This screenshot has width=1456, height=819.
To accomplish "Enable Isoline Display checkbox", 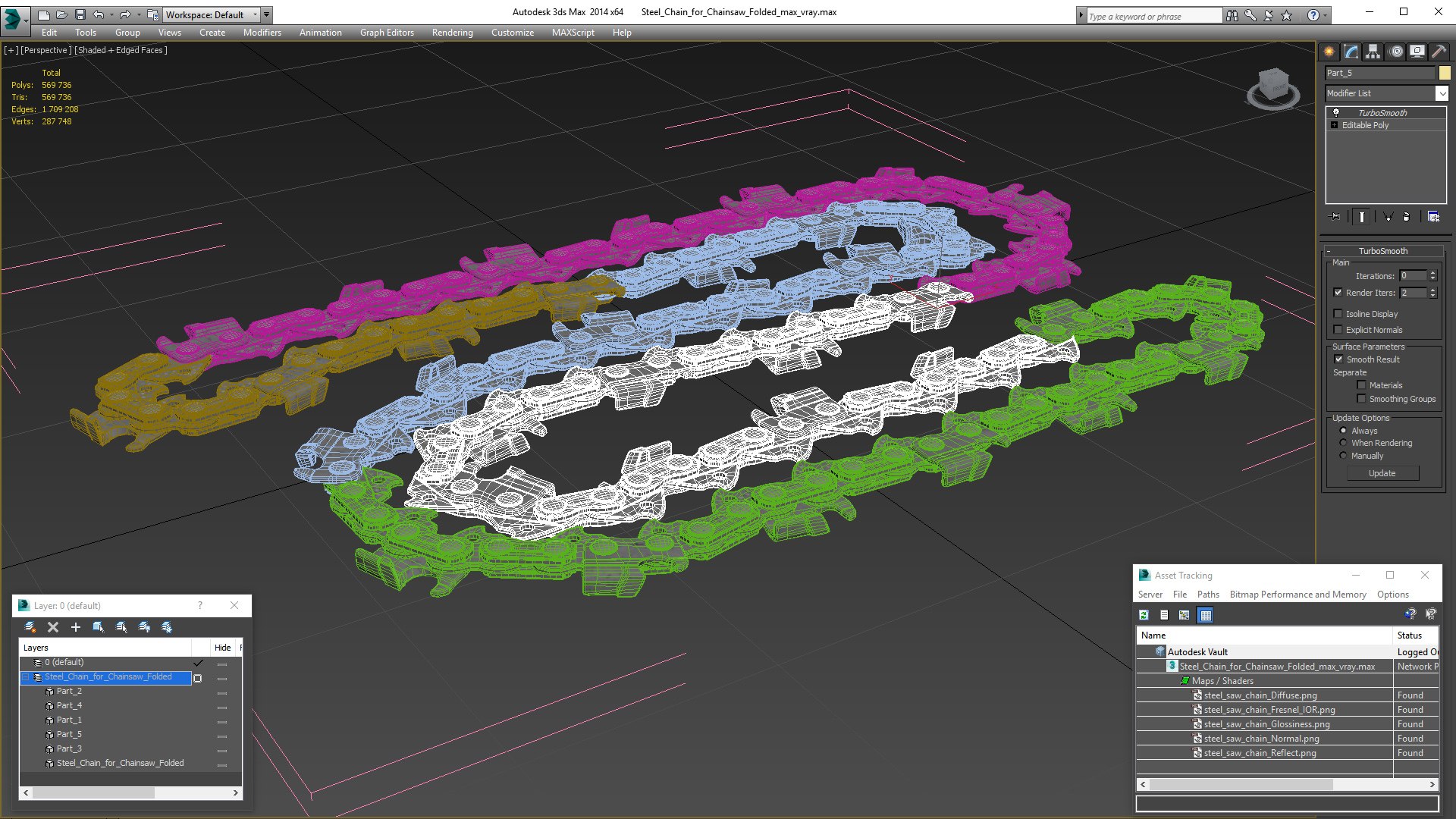I will [x=1338, y=314].
